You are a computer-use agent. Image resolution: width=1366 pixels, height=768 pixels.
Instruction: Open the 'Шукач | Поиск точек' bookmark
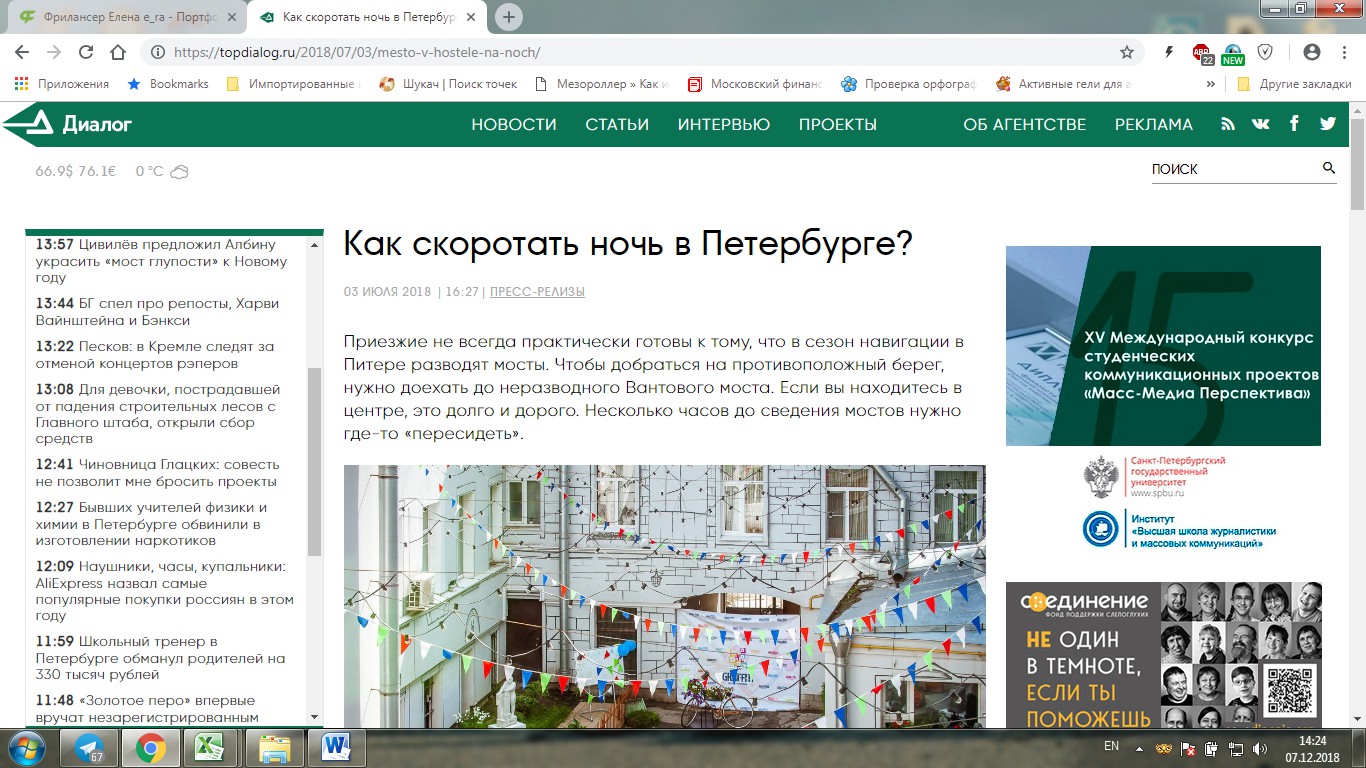(448, 84)
